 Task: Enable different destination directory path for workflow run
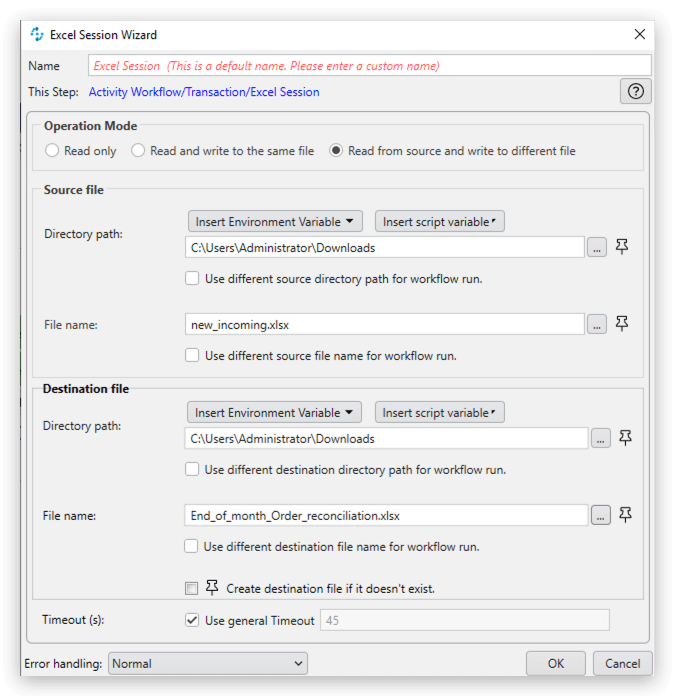tap(192, 470)
